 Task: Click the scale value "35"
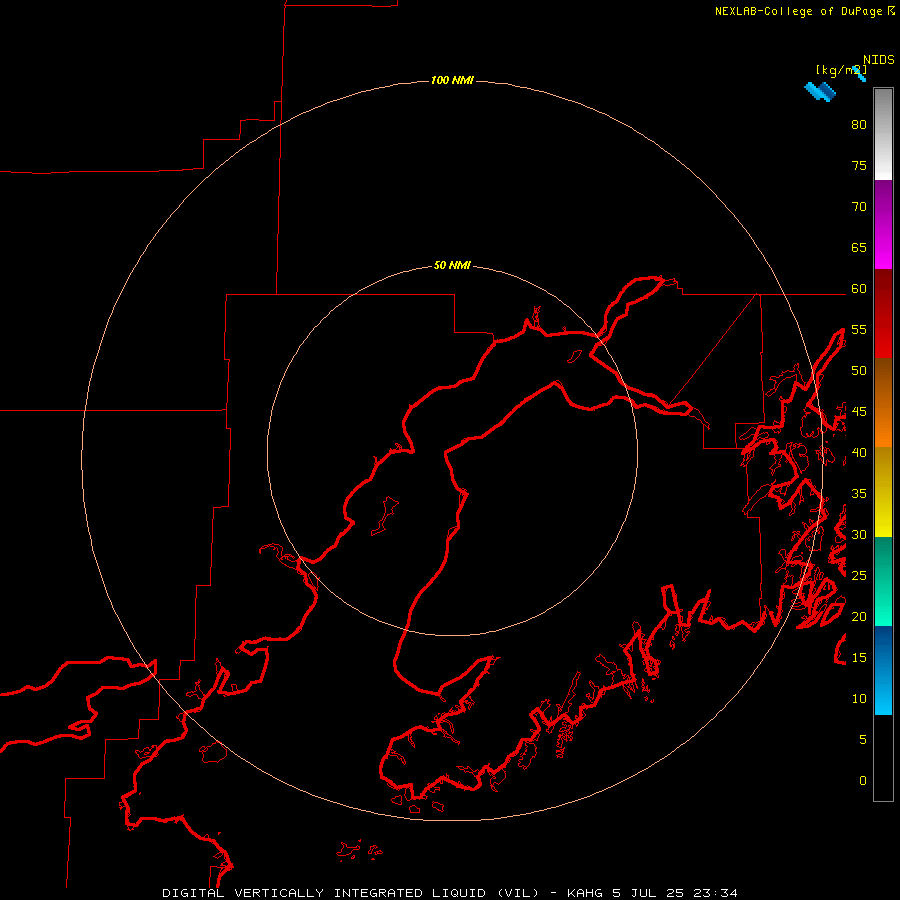tap(859, 494)
